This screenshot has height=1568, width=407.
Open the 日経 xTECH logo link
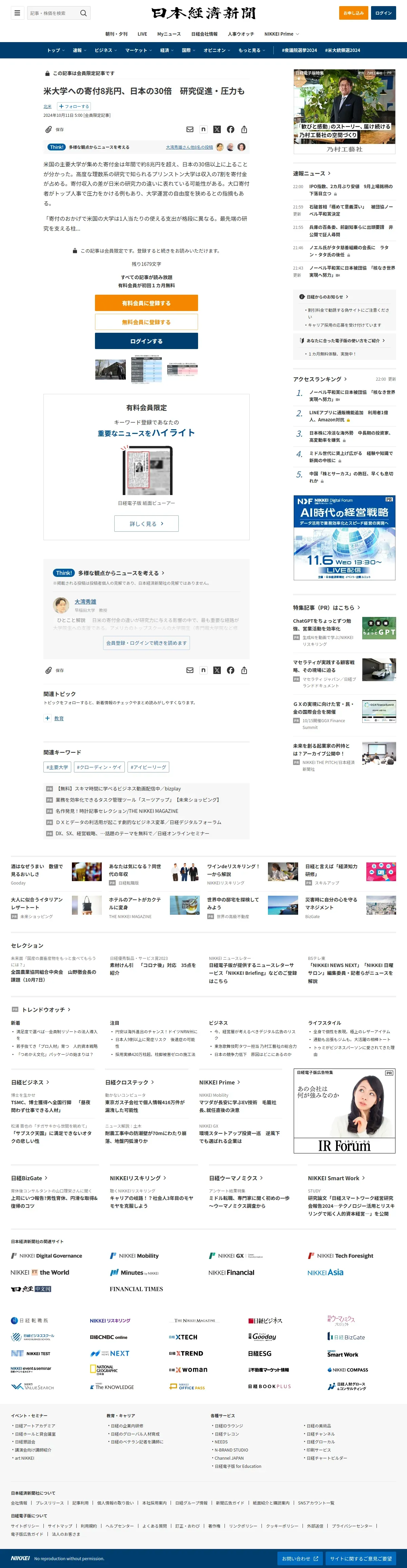click(183, 1337)
